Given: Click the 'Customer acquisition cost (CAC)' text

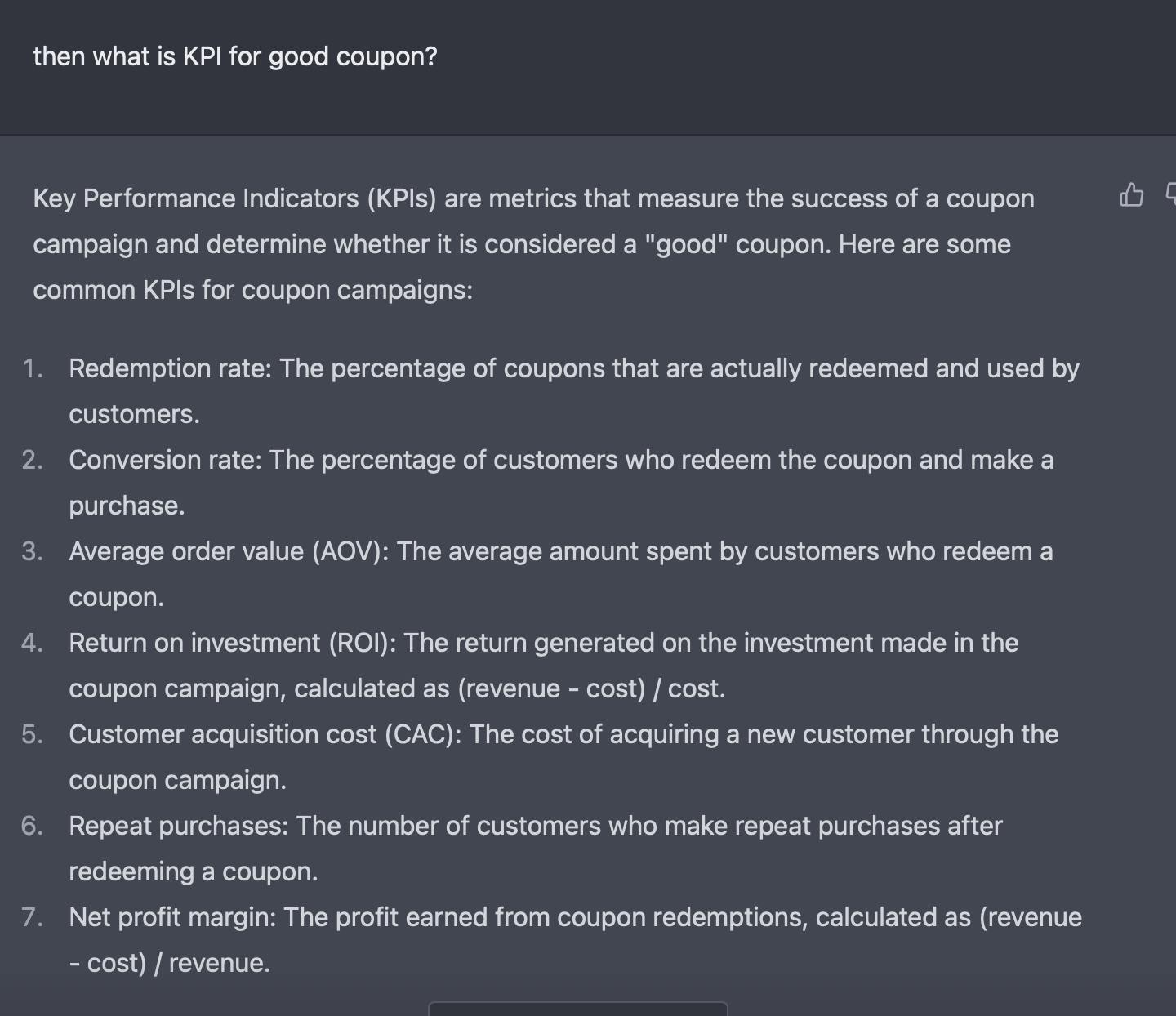Looking at the screenshot, I should coord(262,734).
